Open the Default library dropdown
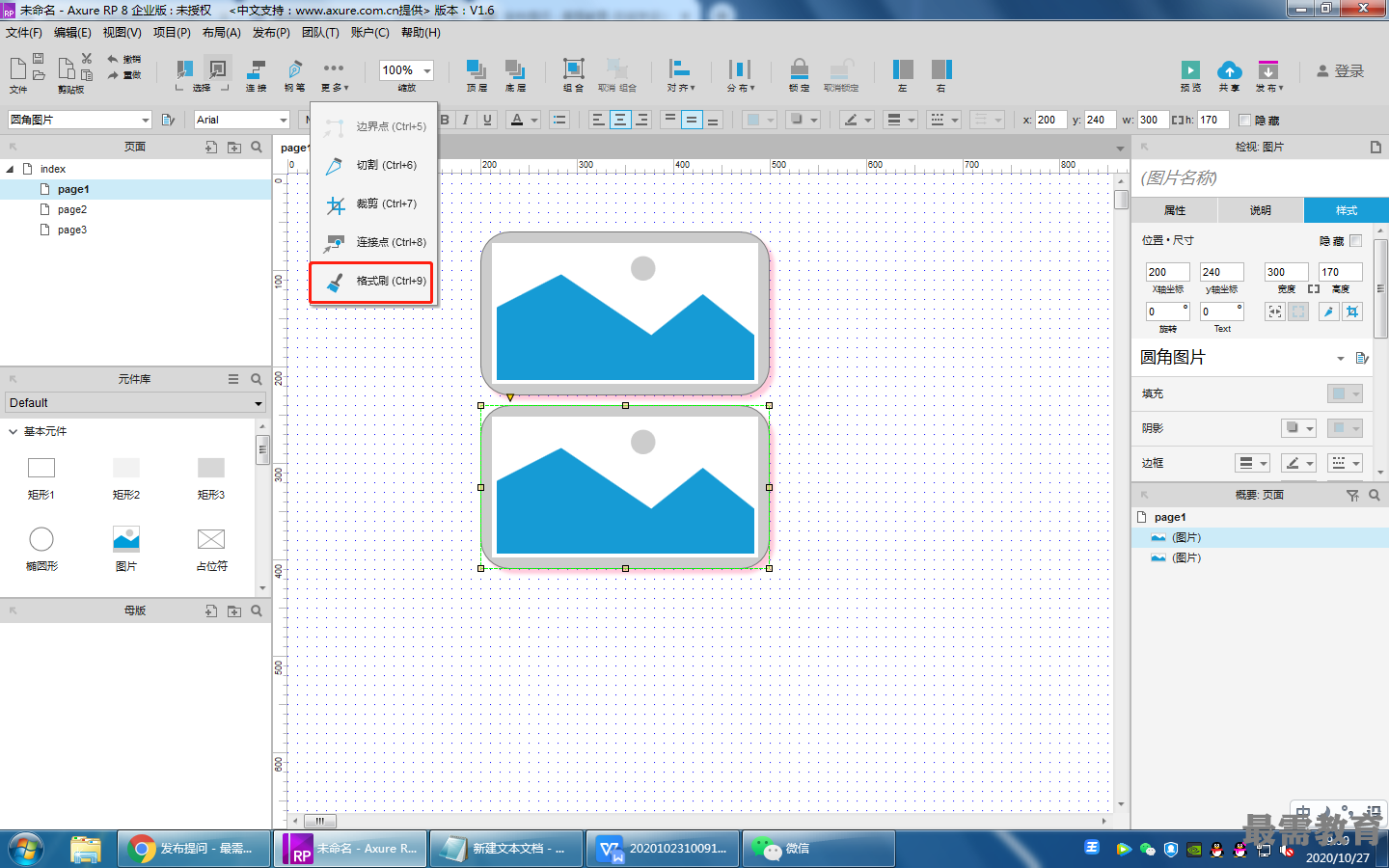The height and width of the screenshot is (868, 1389). tap(135, 403)
